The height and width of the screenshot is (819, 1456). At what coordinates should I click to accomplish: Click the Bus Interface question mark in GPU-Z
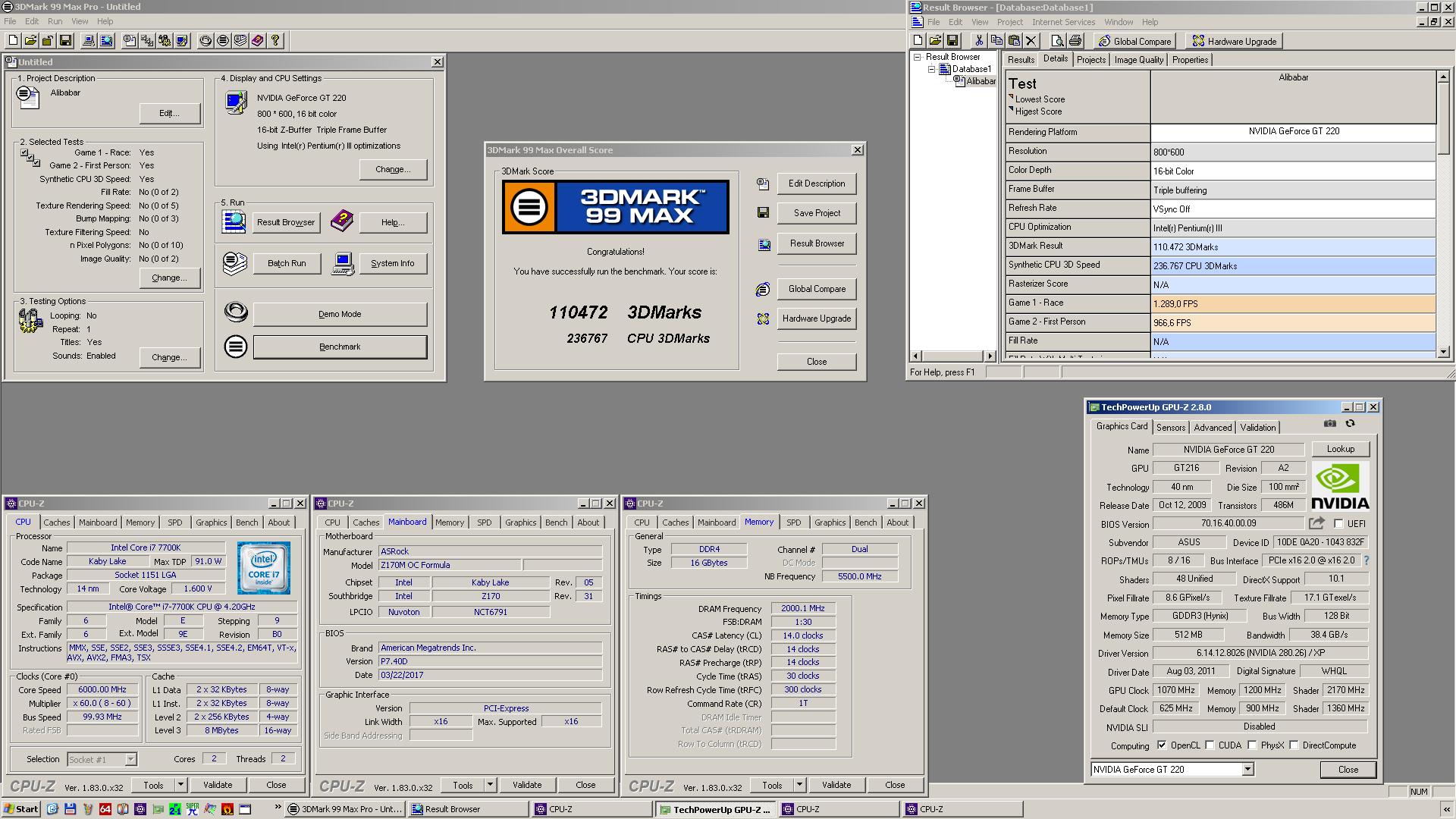[1367, 561]
